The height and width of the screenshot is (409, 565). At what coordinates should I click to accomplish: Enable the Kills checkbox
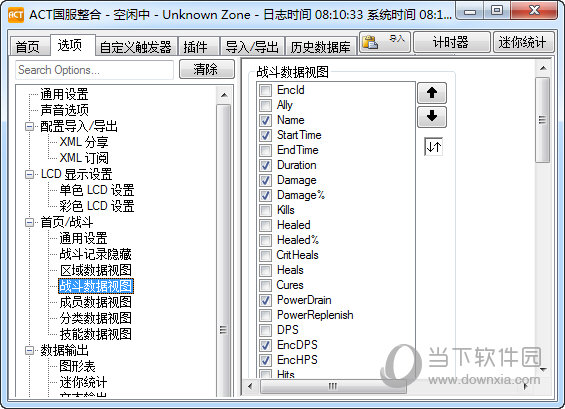pos(265,210)
